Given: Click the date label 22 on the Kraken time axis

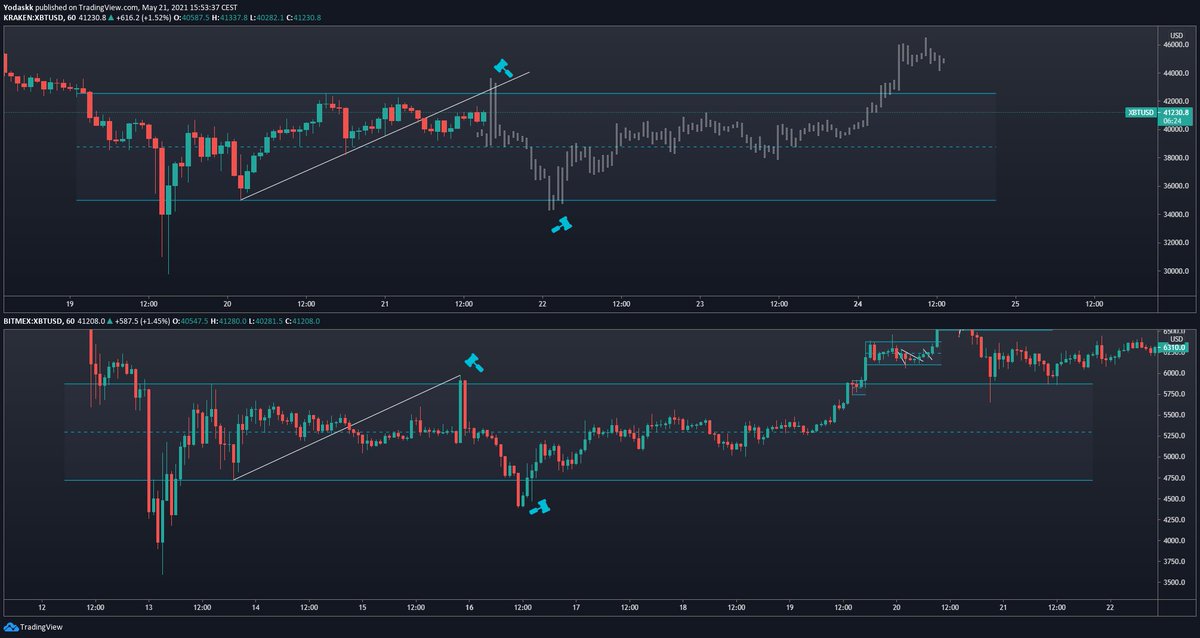Looking at the screenshot, I should pyautogui.click(x=542, y=302).
